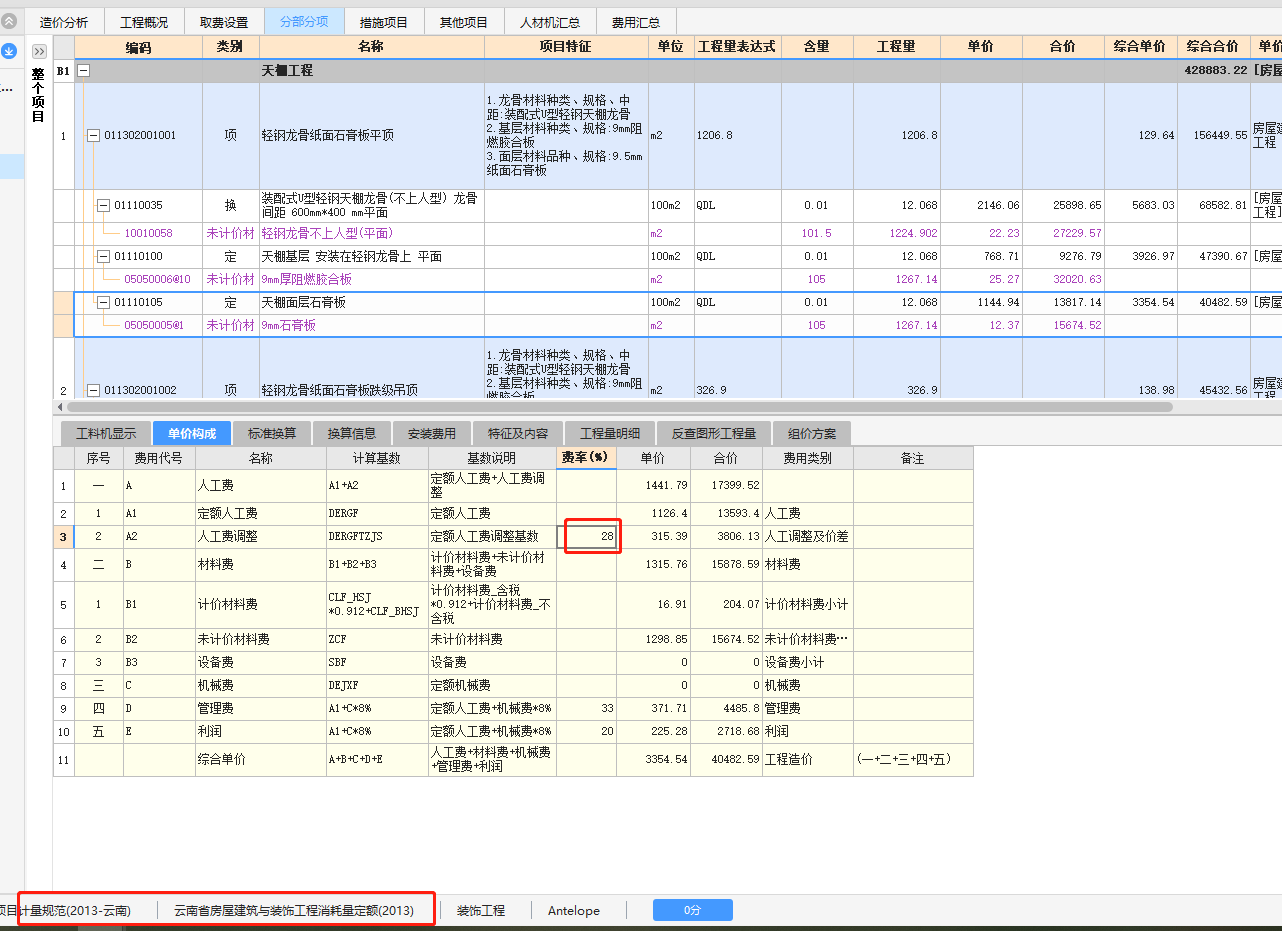This screenshot has width=1282, height=931.
Task: Click the 费率(%) column header in lower table
Action: pos(585,458)
